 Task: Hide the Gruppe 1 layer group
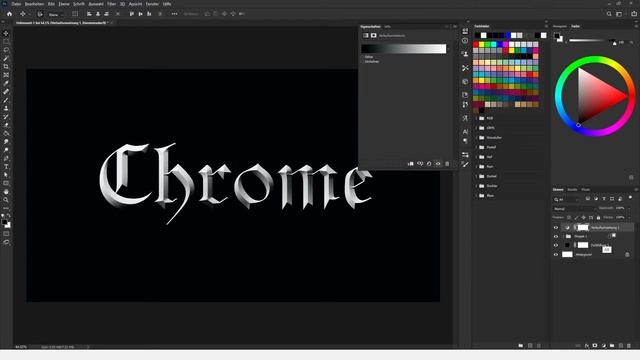556,236
